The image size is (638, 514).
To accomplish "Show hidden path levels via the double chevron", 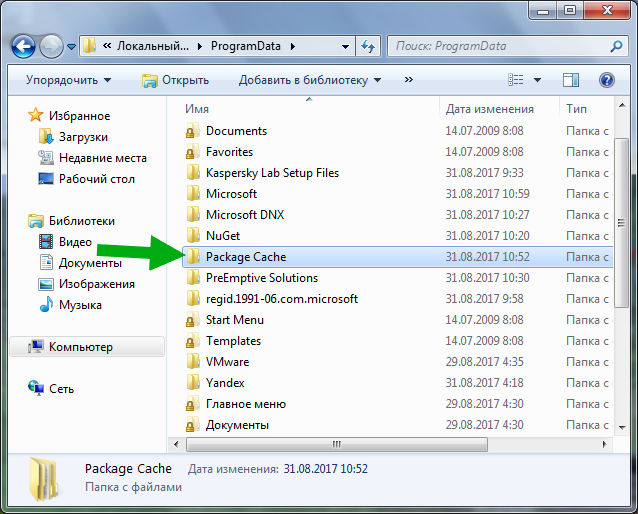I will click(107, 46).
